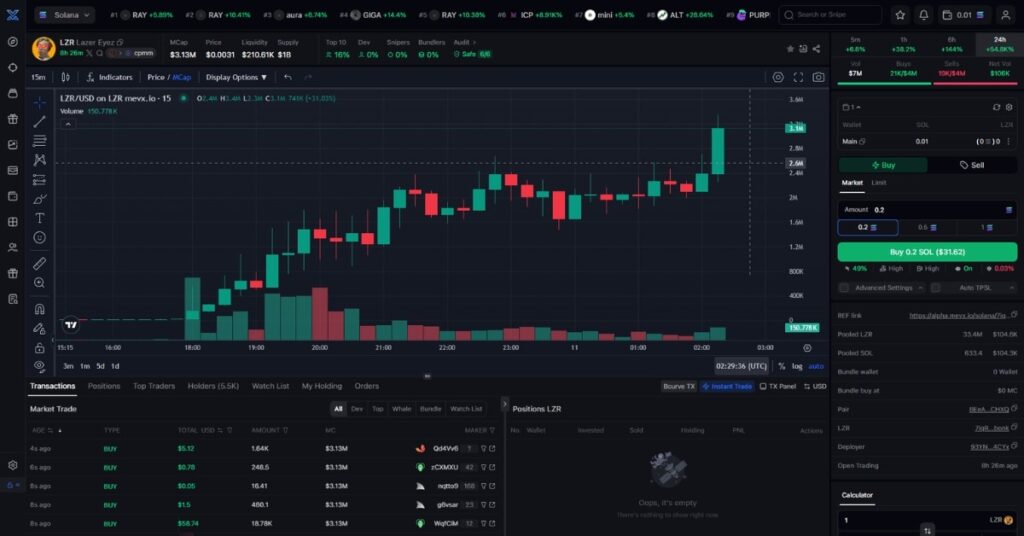Switch to the Sell side

point(972,165)
